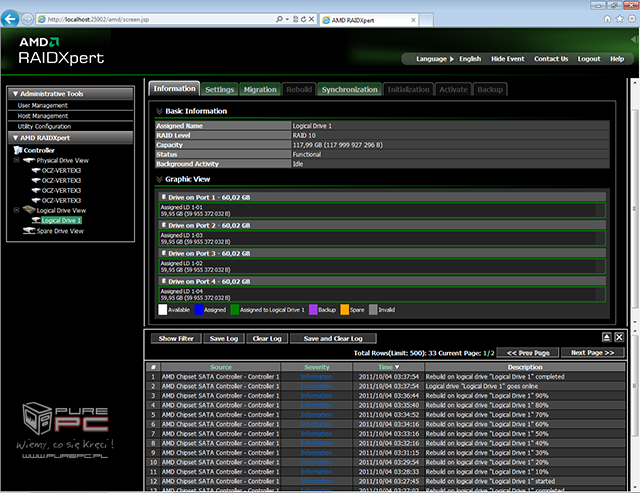Switch to the Information tab
Screen dimensions: 640x493
point(174,89)
